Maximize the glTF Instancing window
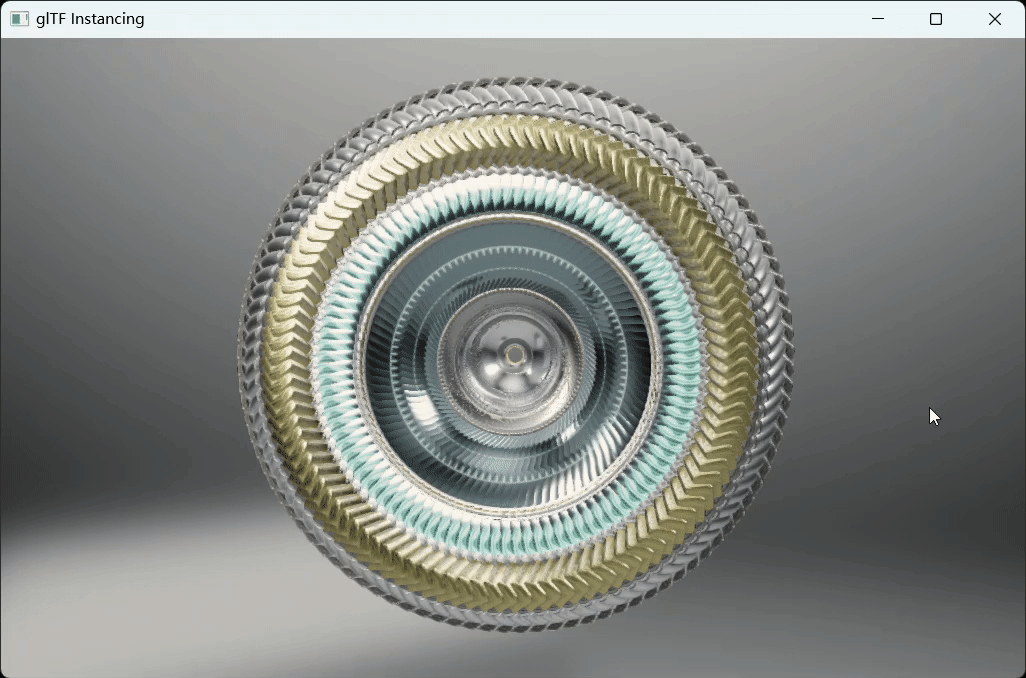 click(x=936, y=18)
